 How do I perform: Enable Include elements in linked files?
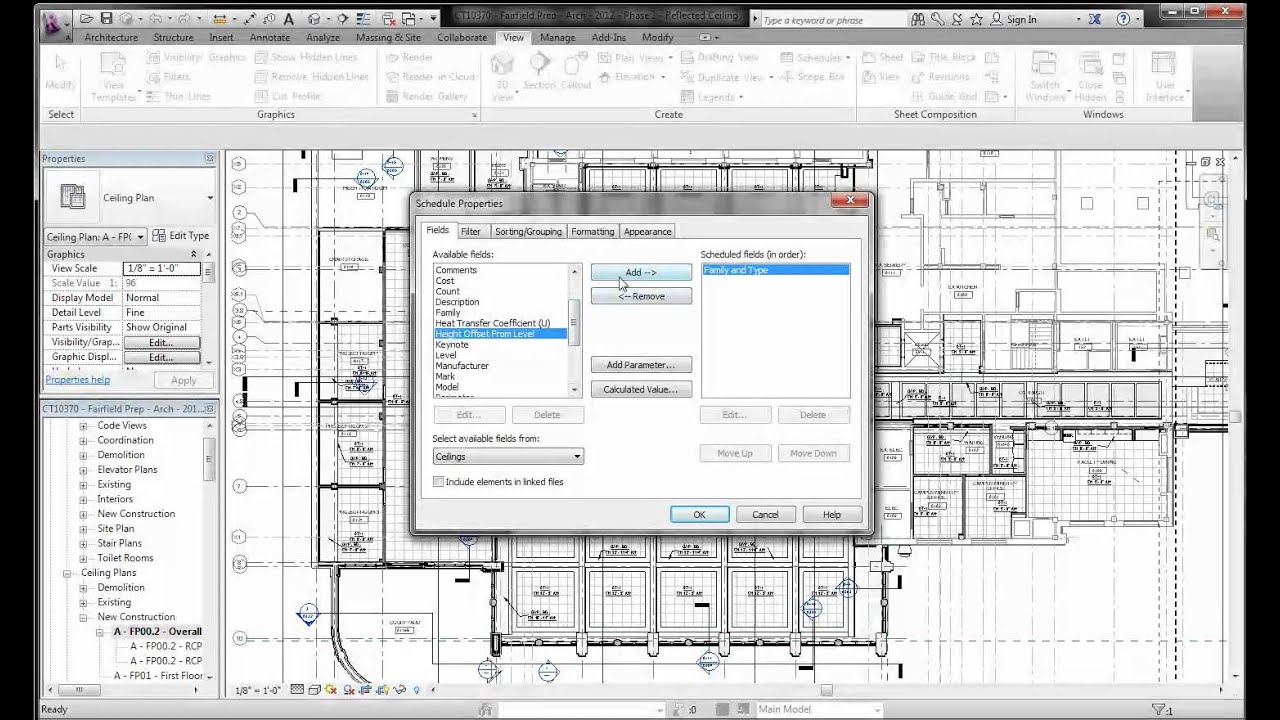pos(438,481)
